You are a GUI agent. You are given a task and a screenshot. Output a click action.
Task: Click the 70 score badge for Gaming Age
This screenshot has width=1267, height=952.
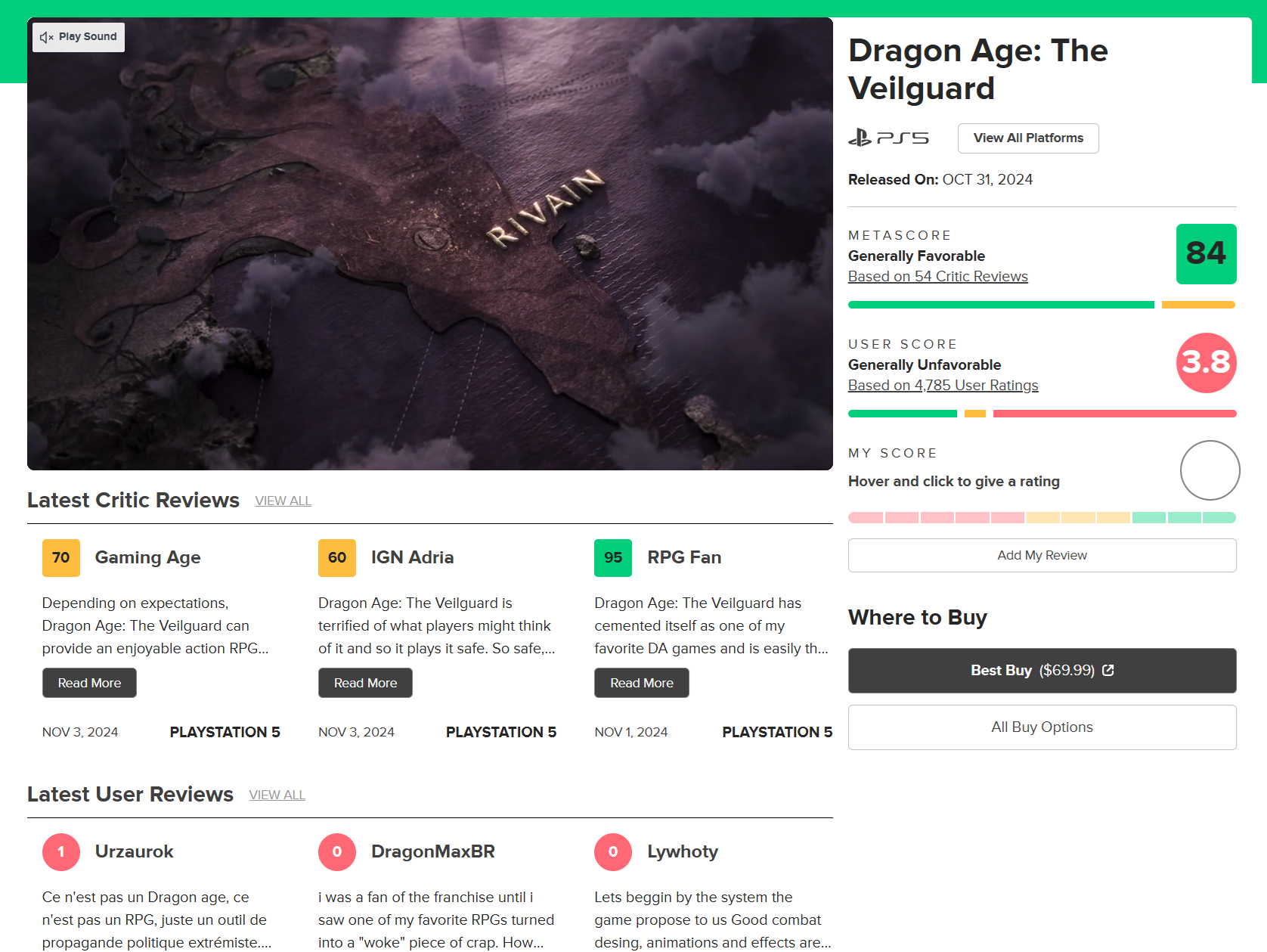pyautogui.click(x=61, y=558)
